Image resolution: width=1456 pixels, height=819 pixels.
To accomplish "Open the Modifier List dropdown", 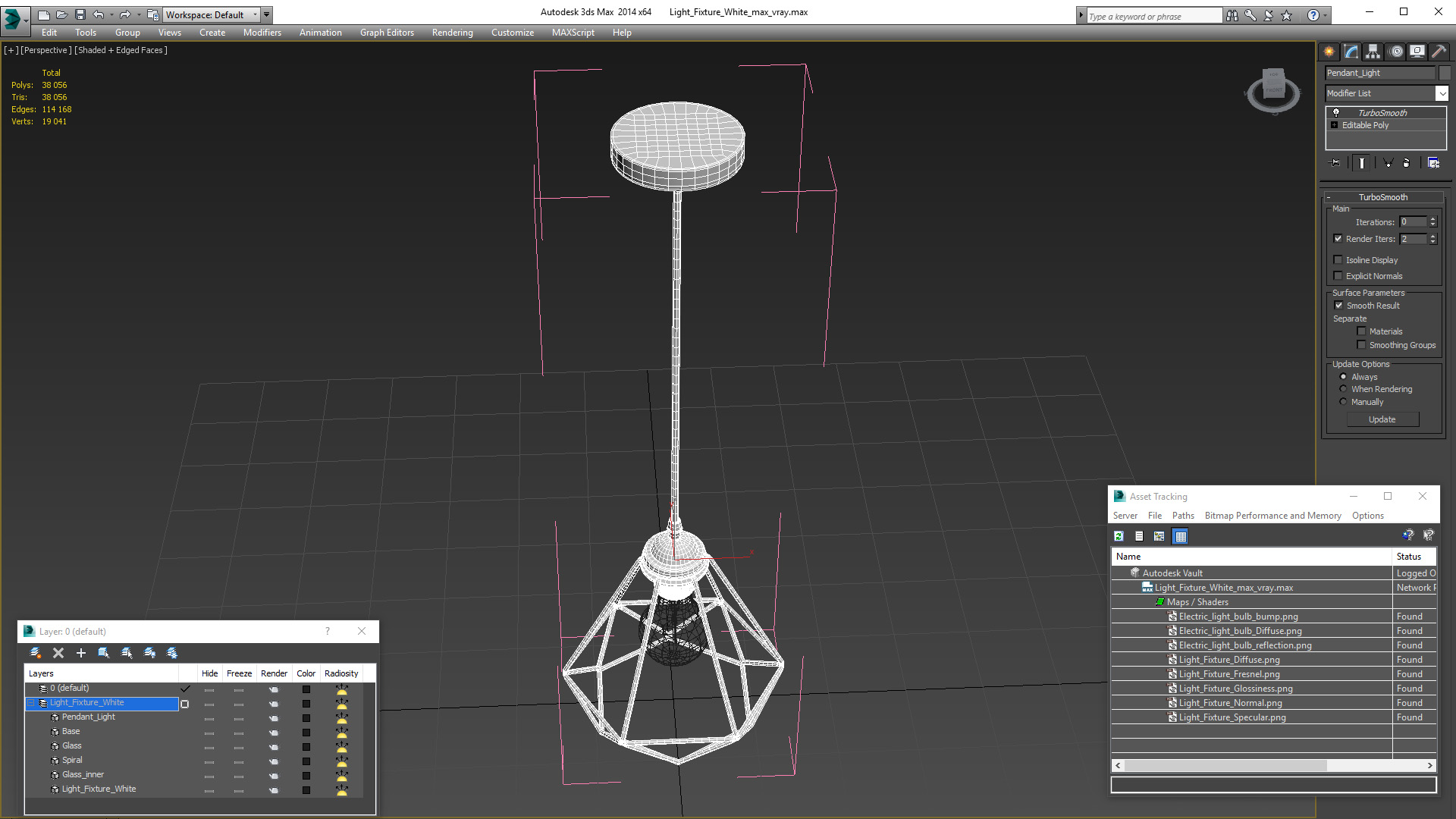I will [x=1442, y=93].
